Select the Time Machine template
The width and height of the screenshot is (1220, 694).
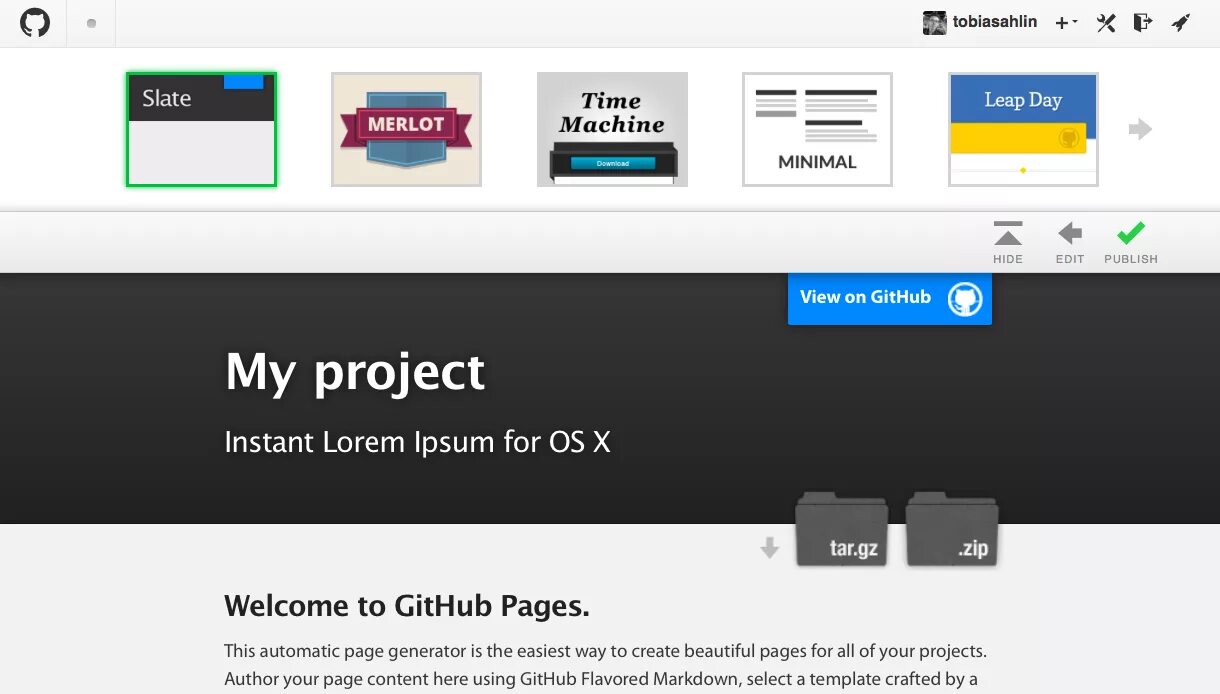pyautogui.click(x=612, y=129)
